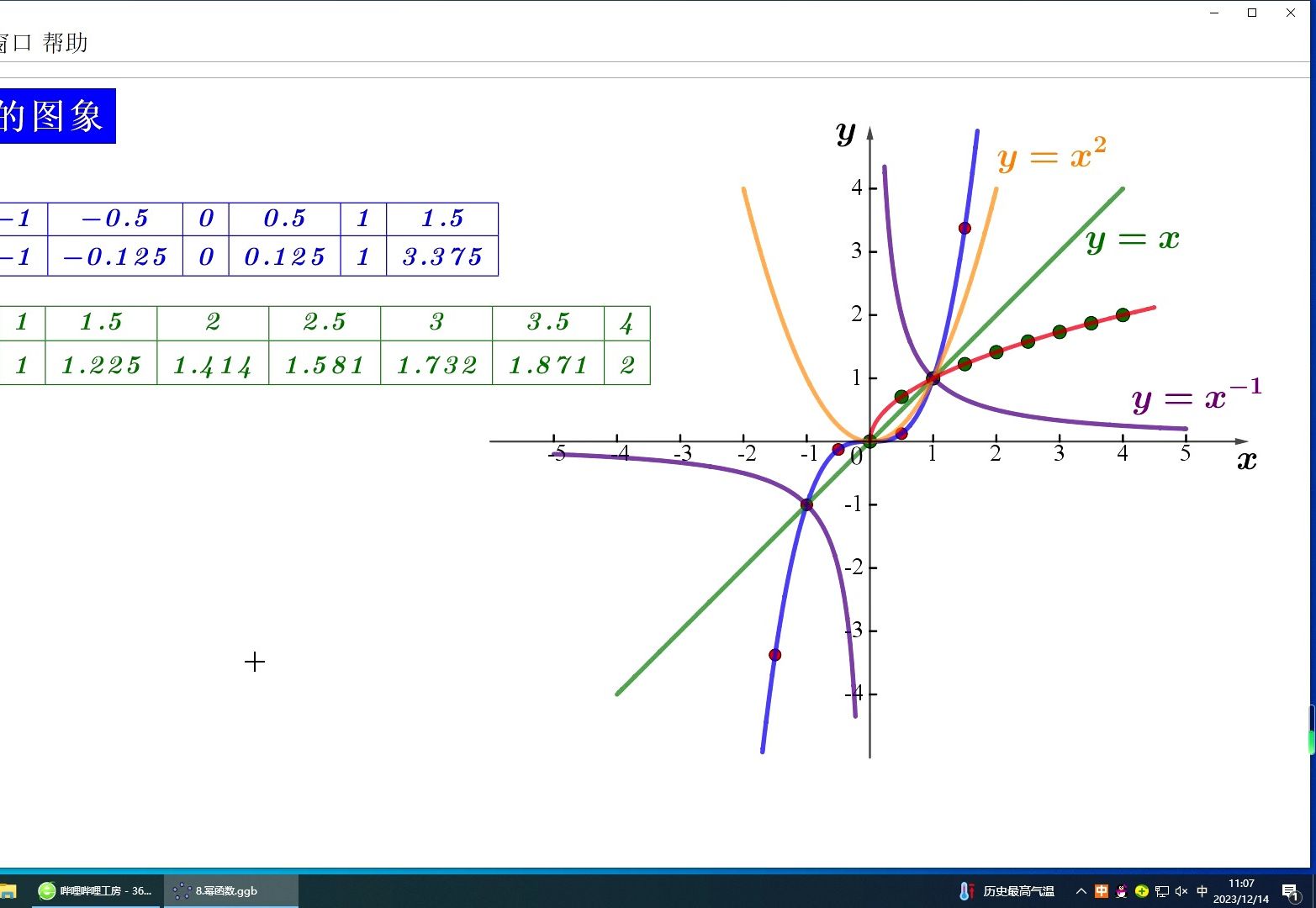Minimize the GeoGebra window
Viewport: 1316px width, 908px height.
[1214, 13]
